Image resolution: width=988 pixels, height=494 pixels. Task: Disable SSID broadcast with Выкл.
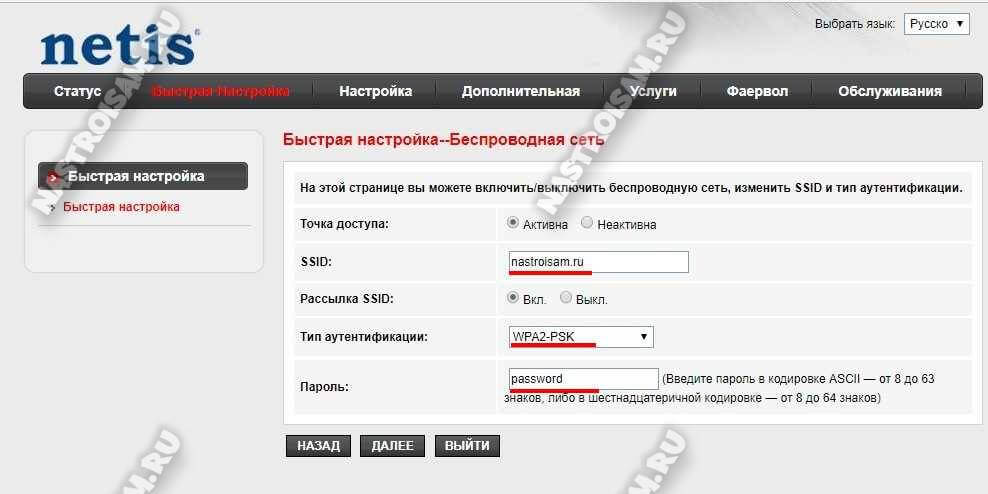(x=566, y=298)
